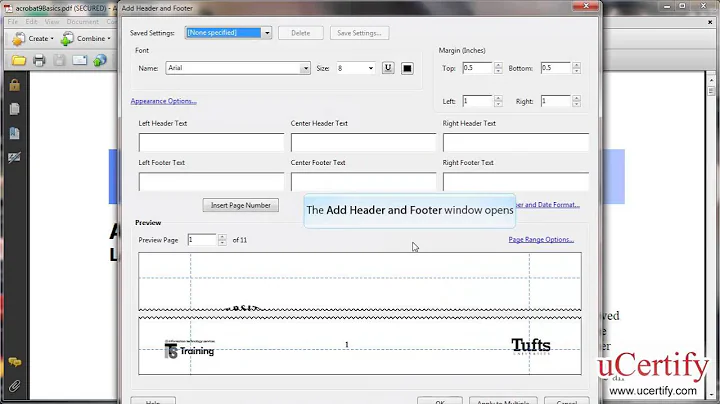Open the Page Number and Date Format link

click(547, 205)
